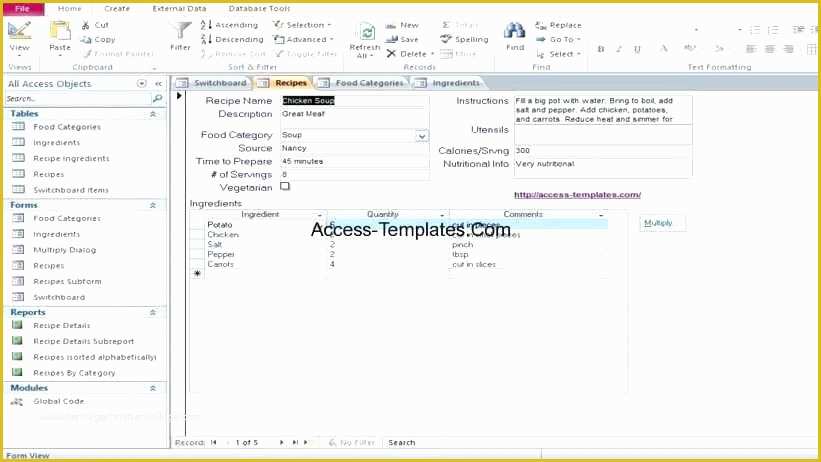Click the navigation pane Search field
This screenshot has width=821, height=462.
tap(77, 98)
